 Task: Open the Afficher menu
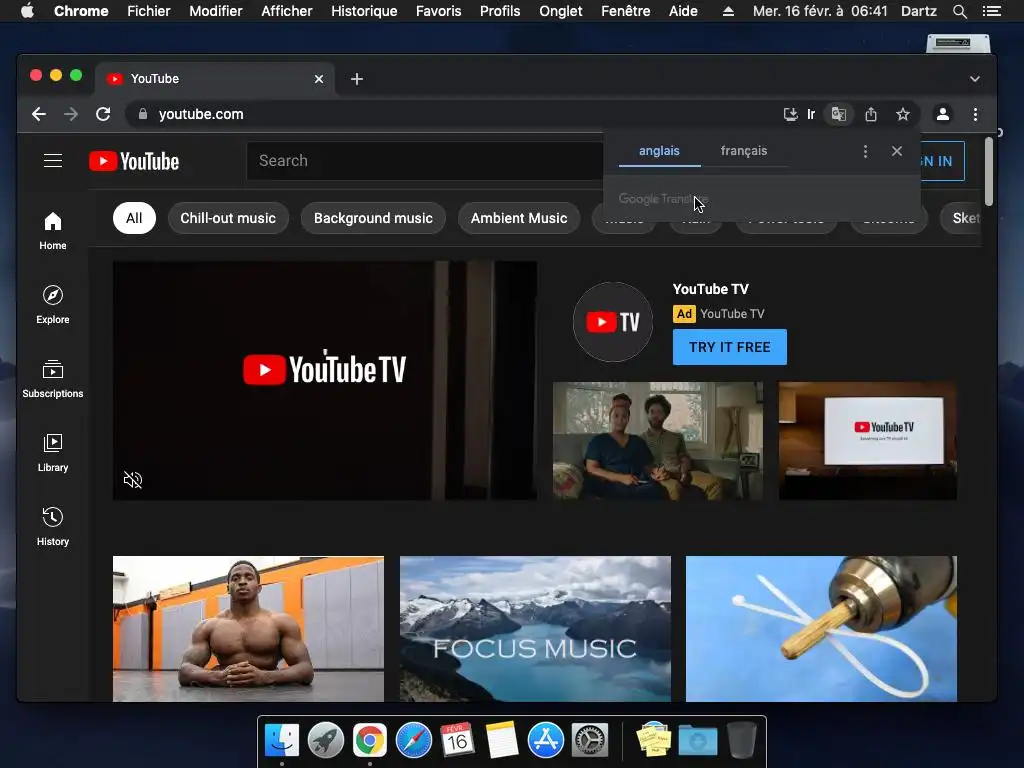286,11
